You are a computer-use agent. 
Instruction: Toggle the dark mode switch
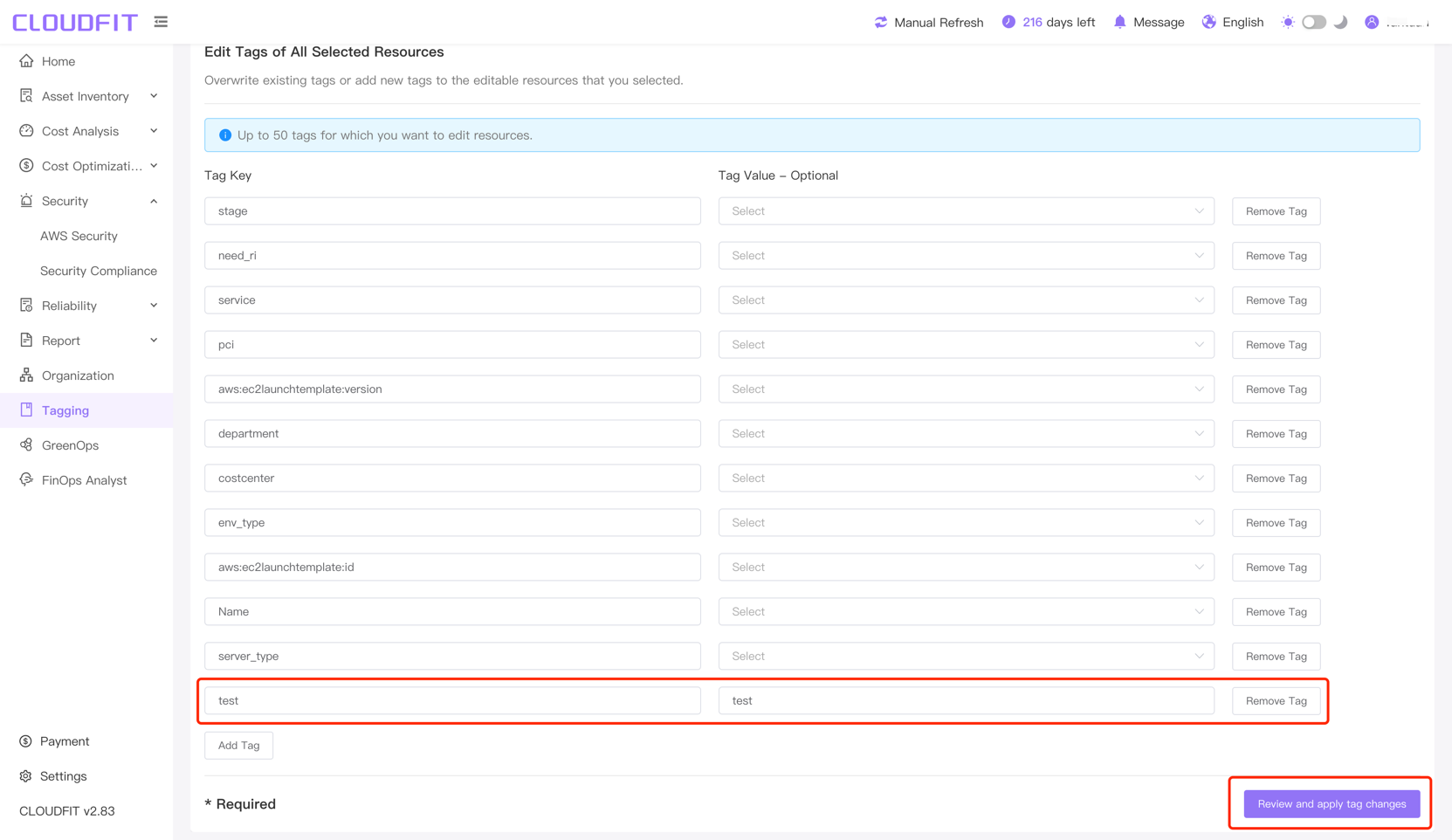(1314, 22)
